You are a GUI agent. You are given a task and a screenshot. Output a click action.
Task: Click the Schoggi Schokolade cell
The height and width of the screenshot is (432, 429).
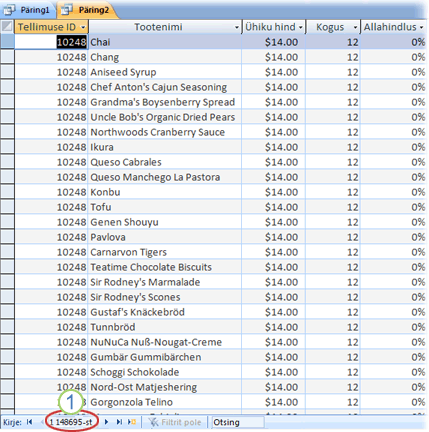pyautogui.click(x=165, y=372)
